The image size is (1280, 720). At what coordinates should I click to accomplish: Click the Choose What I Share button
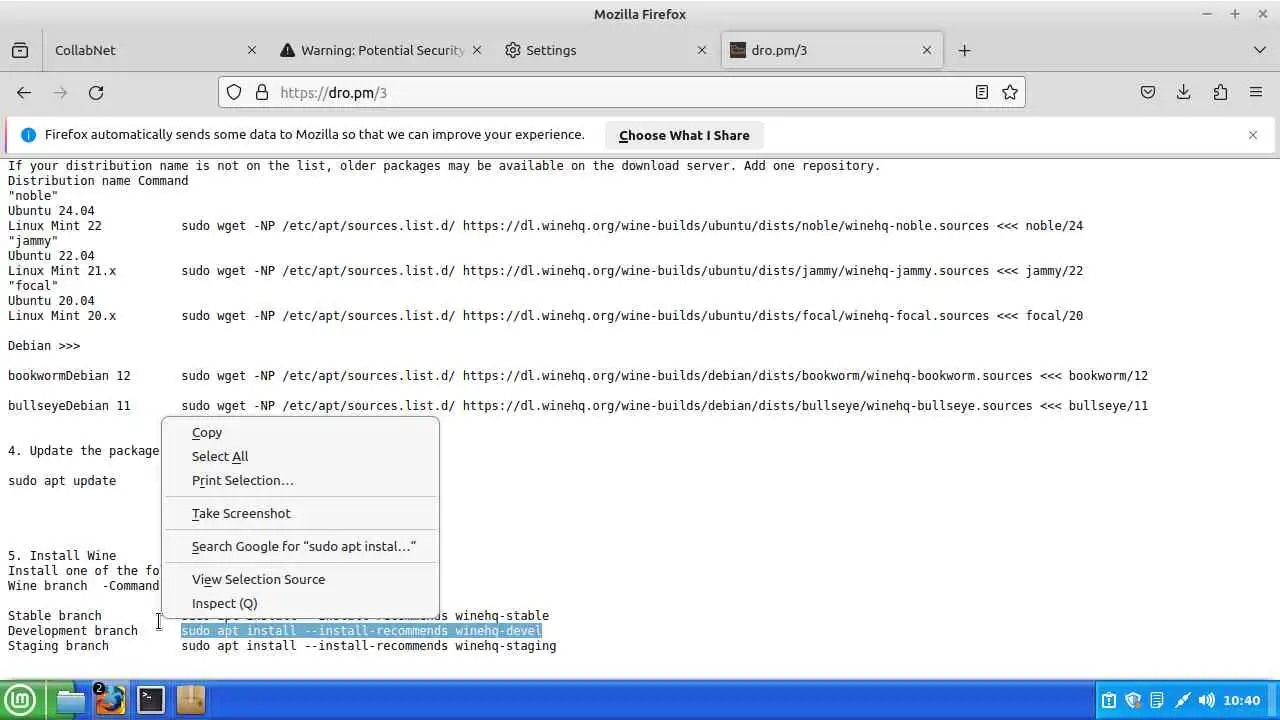point(684,135)
